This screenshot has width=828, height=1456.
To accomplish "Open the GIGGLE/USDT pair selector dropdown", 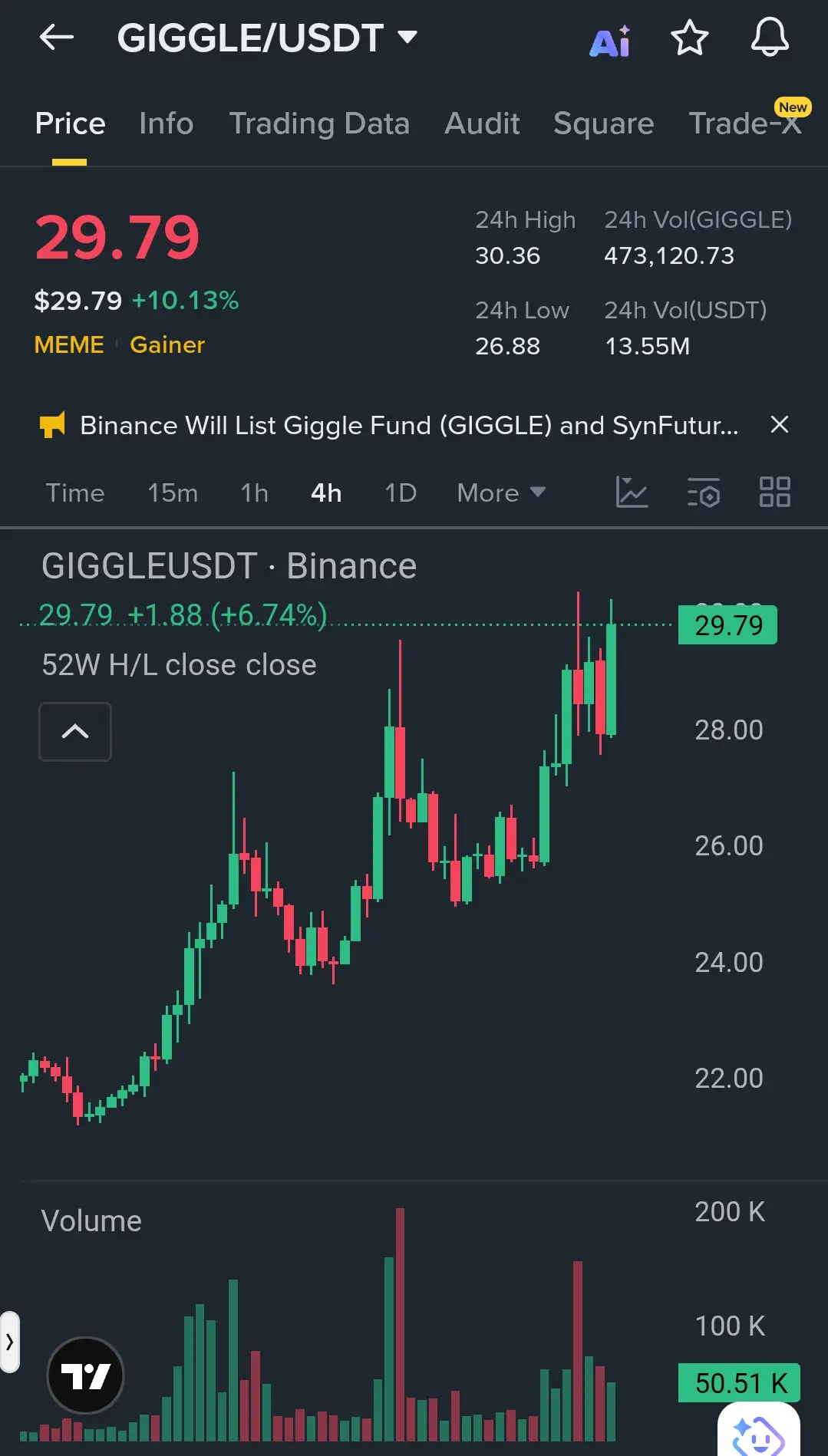I will tap(267, 38).
